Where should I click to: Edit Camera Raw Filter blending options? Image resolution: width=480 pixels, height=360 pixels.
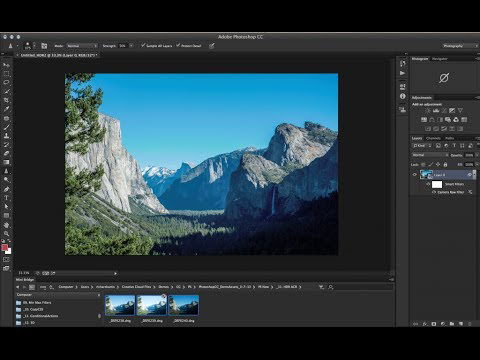pyautogui.click(x=470, y=192)
